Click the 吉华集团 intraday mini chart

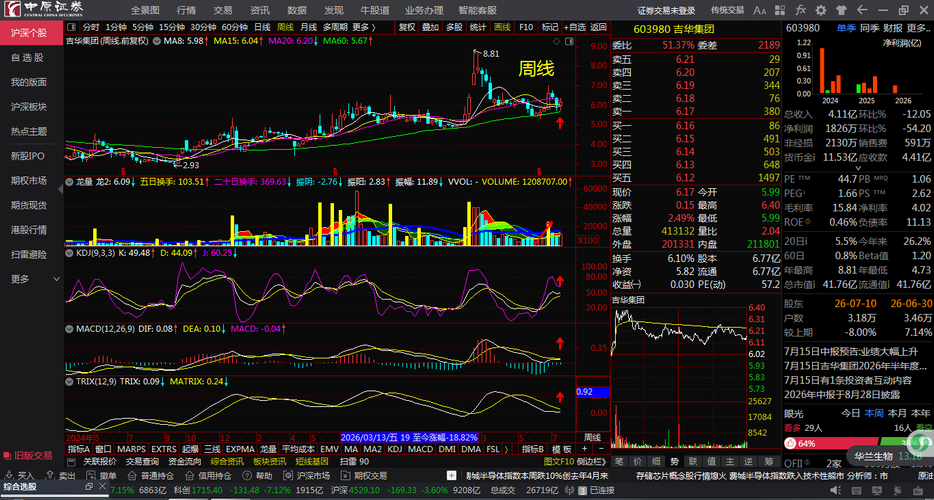tap(679, 377)
